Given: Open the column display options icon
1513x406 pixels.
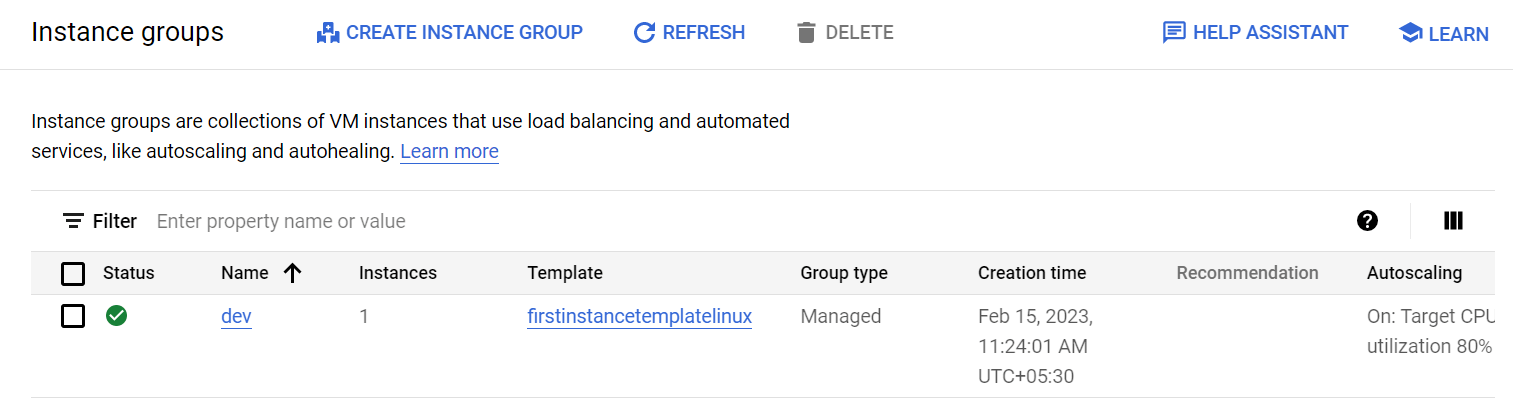Looking at the screenshot, I should pyautogui.click(x=1454, y=221).
